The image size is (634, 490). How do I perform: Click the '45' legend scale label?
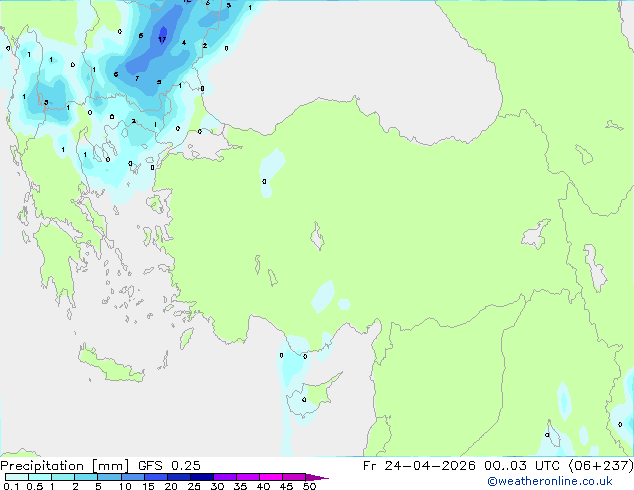point(286,486)
